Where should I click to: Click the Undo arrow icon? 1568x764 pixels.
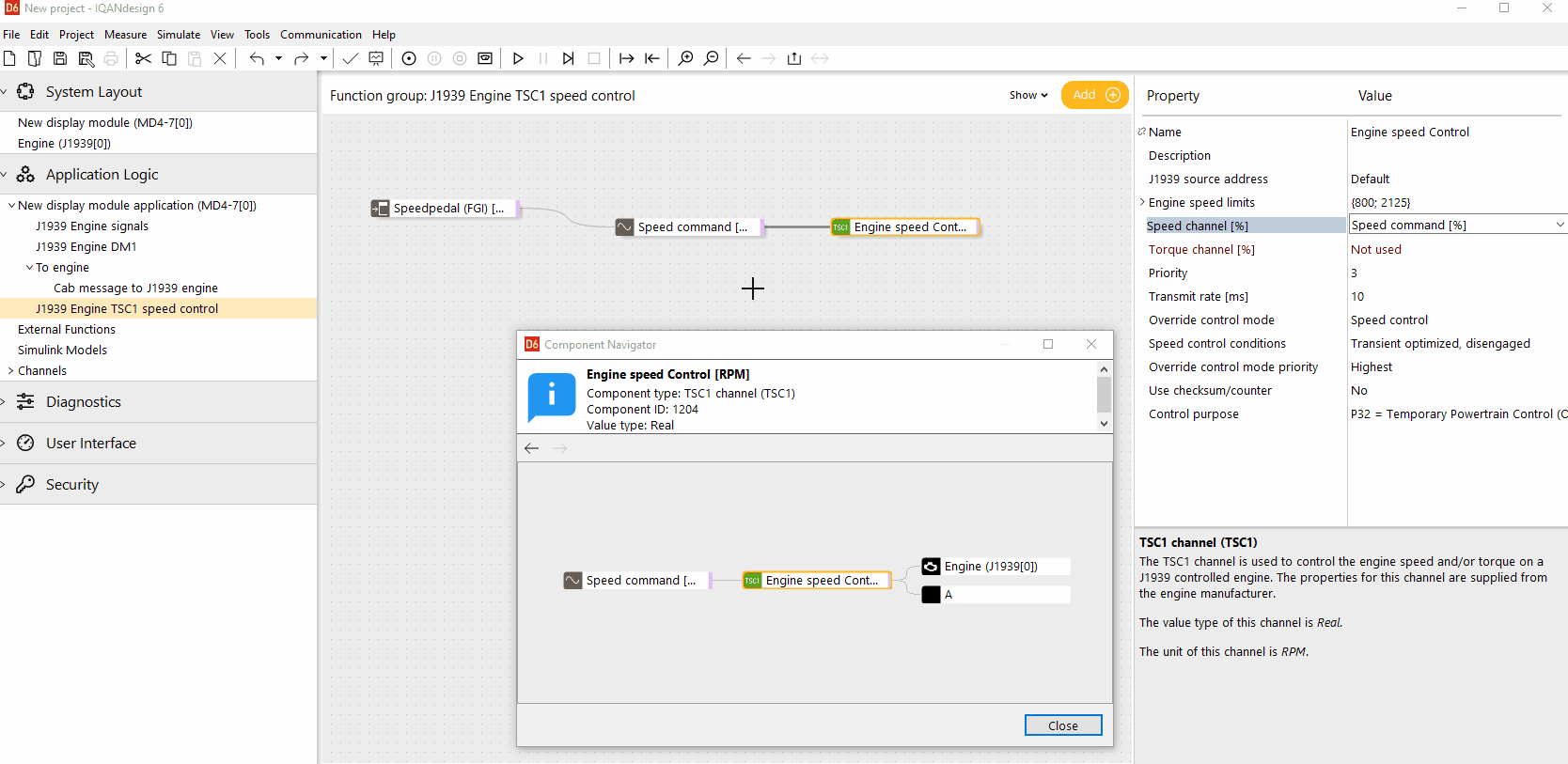[x=257, y=58]
